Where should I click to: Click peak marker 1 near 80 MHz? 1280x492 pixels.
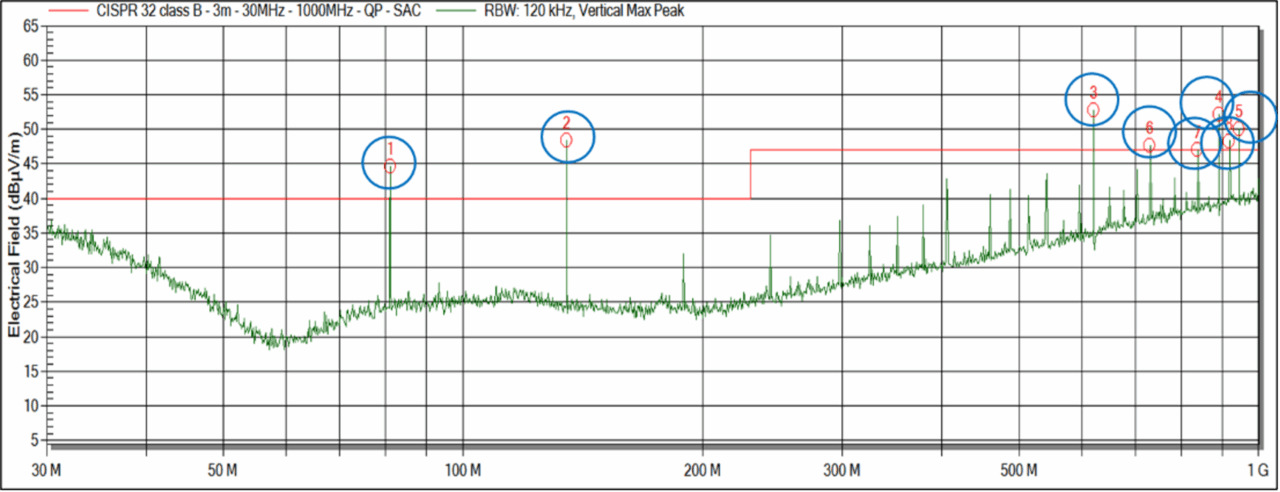(390, 166)
